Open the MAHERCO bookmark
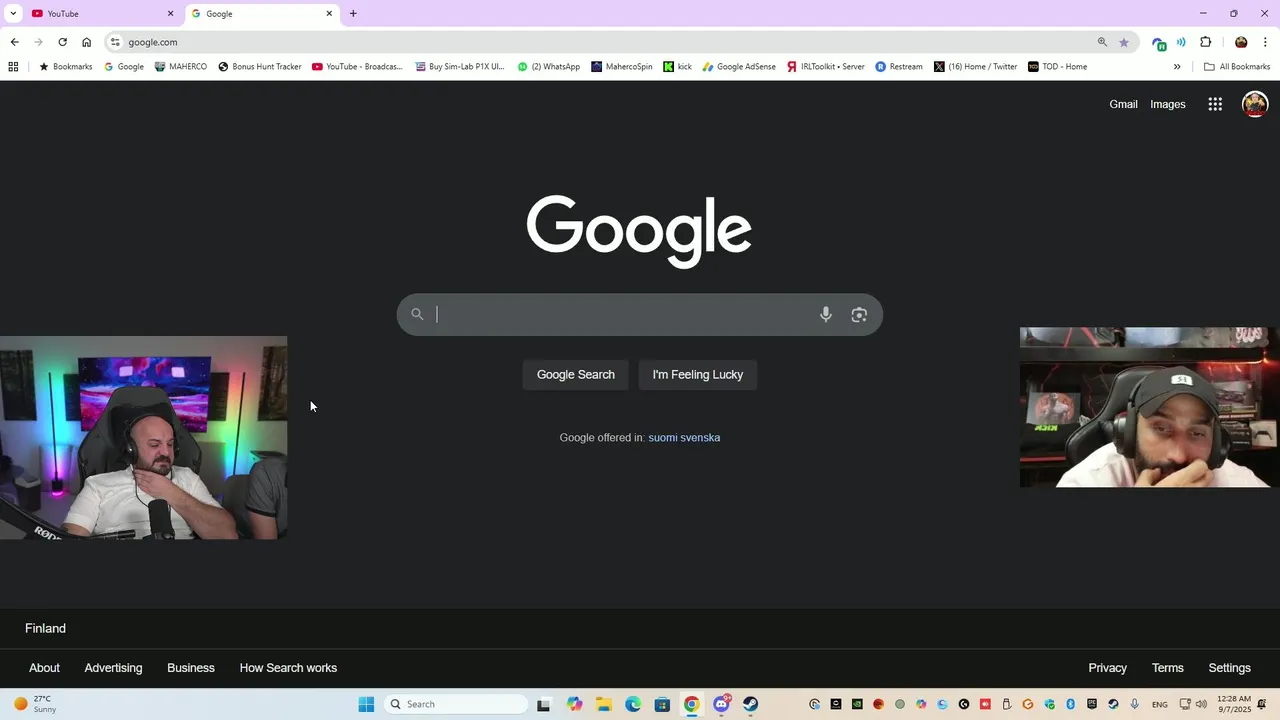Screen dimensions: 1280x720 (181, 67)
